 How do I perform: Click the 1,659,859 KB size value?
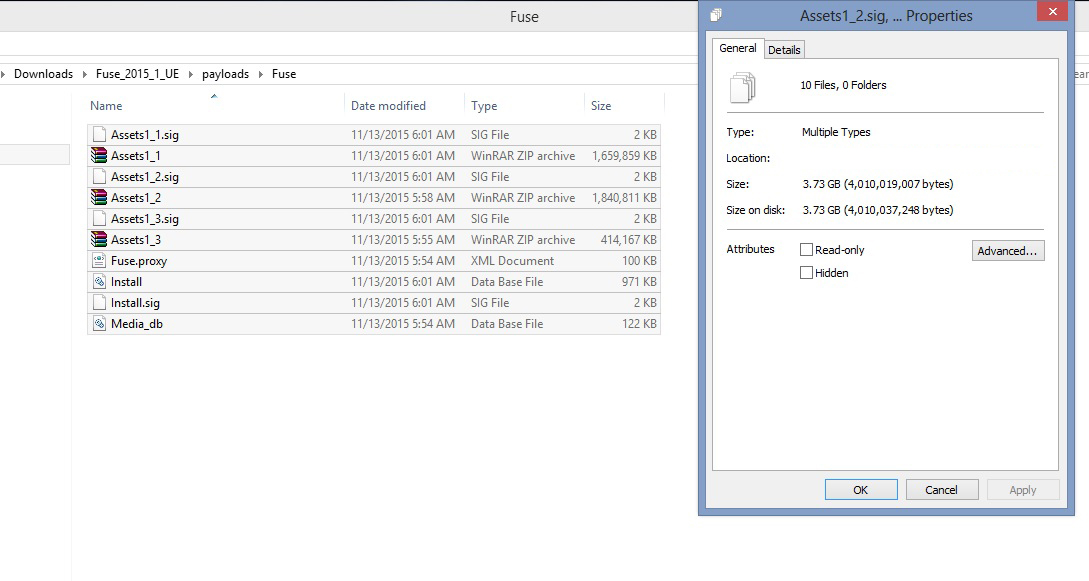coord(624,155)
